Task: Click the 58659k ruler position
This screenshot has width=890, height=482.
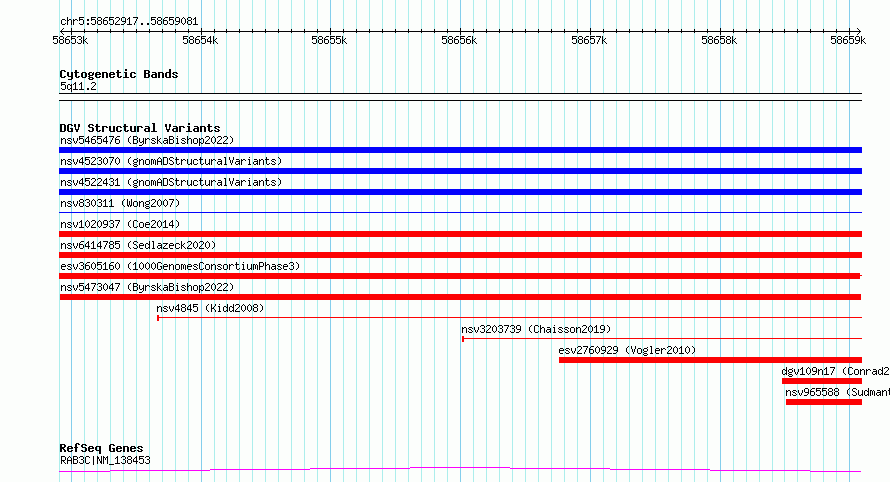Action: [x=848, y=40]
